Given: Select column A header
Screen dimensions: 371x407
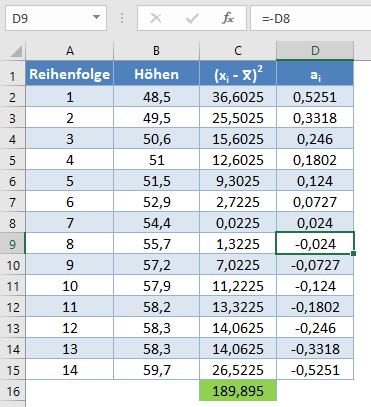Looking at the screenshot, I should coord(69,51).
